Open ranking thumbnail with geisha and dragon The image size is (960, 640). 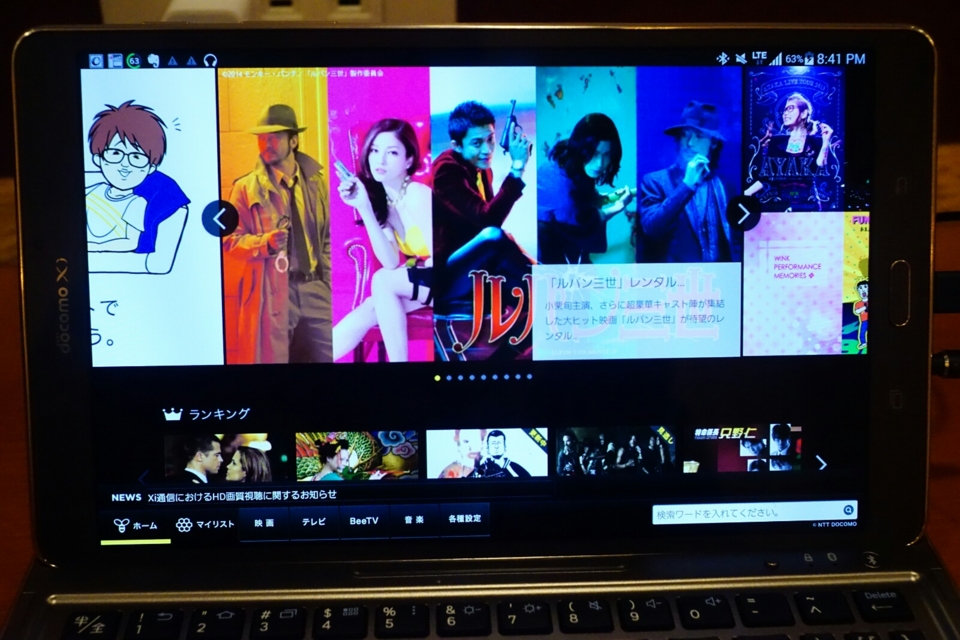coord(356,456)
